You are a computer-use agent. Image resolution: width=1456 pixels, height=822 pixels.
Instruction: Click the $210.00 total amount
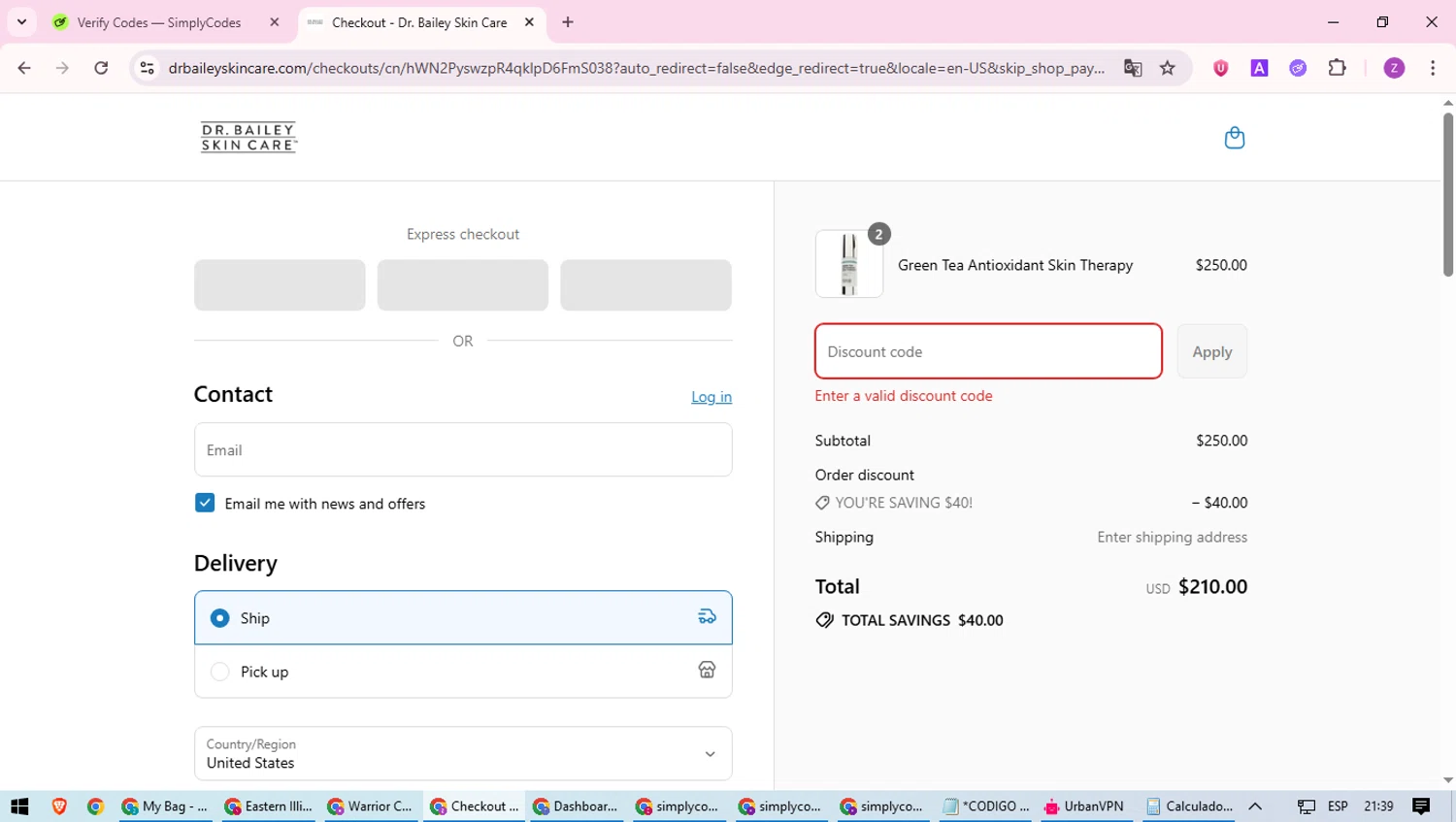click(1213, 586)
